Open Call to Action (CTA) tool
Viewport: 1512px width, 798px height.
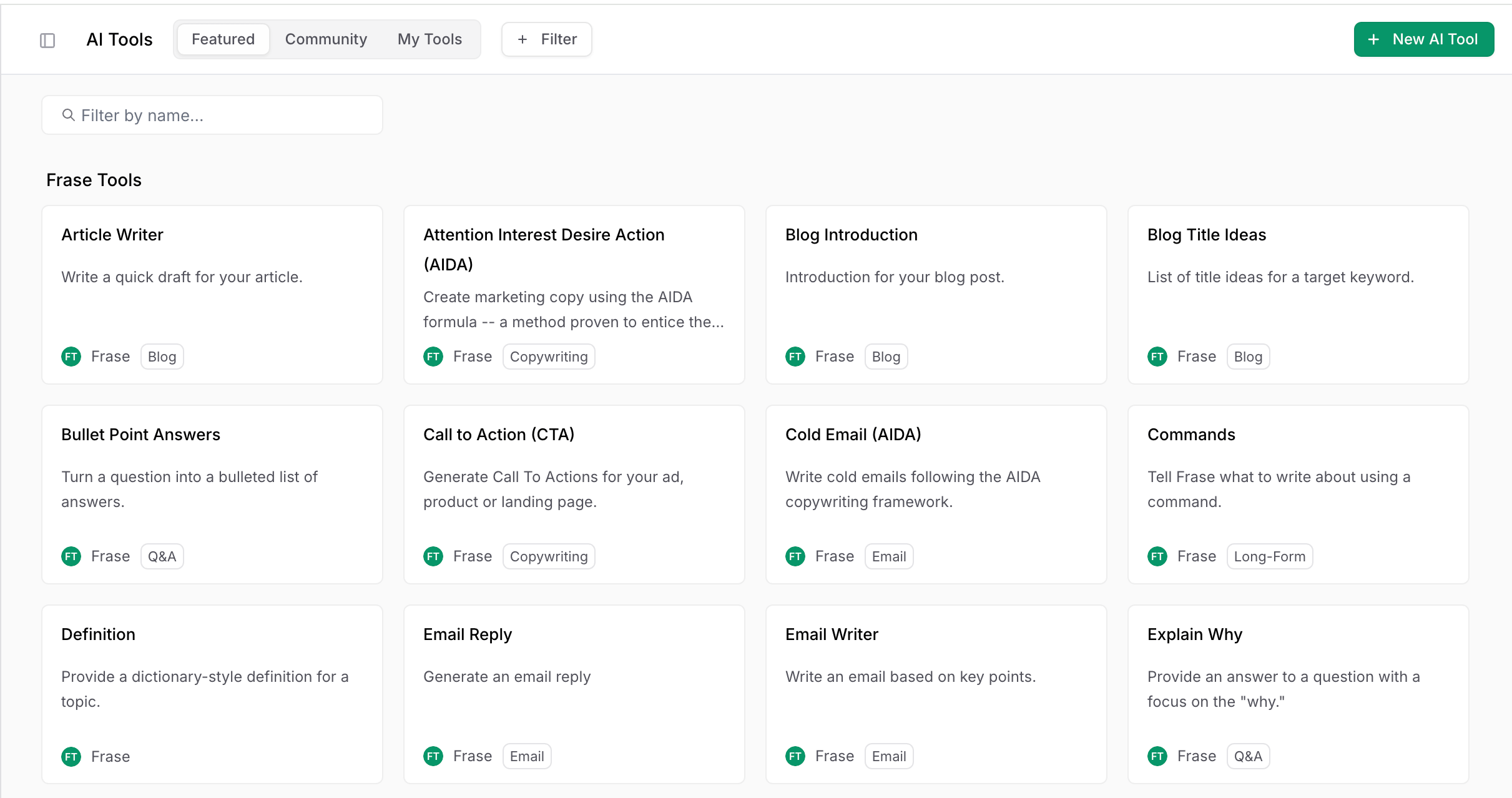point(574,493)
